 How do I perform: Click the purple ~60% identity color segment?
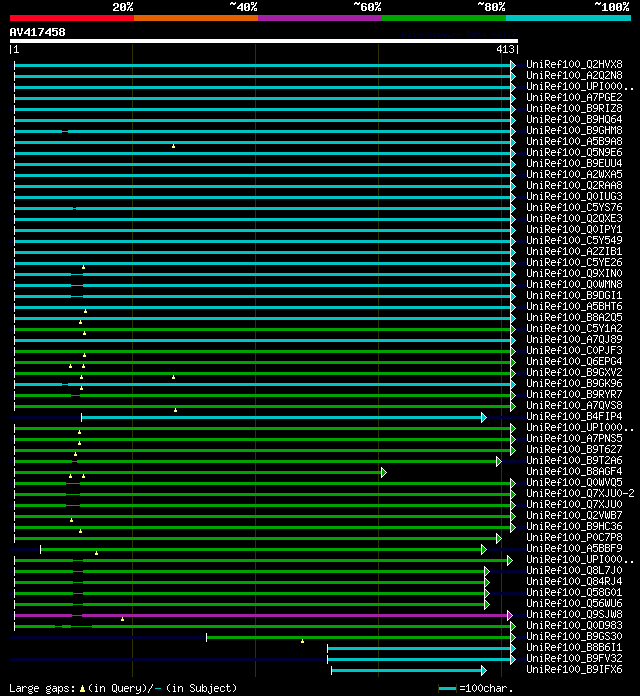320,18
